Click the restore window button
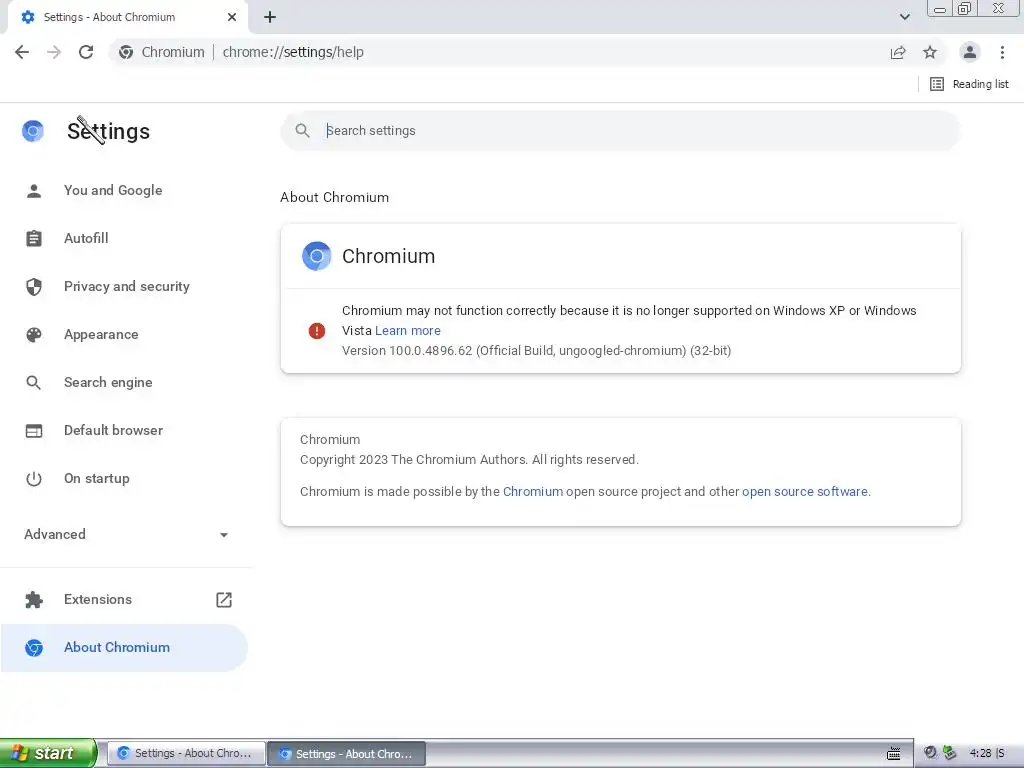Image resolution: width=1024 pixels, height=768 pixels. click(964, 8)
